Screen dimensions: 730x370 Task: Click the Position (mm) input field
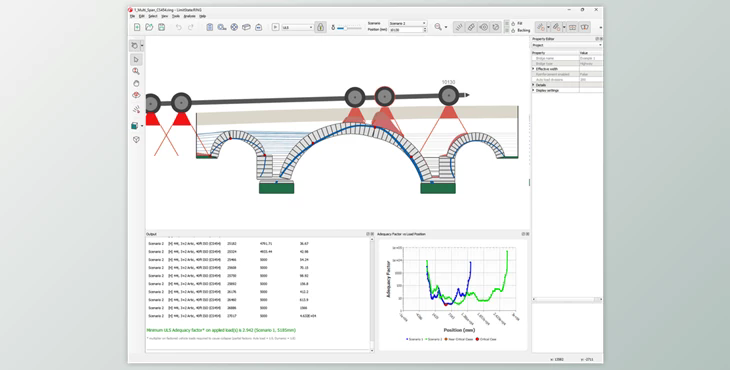(x=406, y=29)
